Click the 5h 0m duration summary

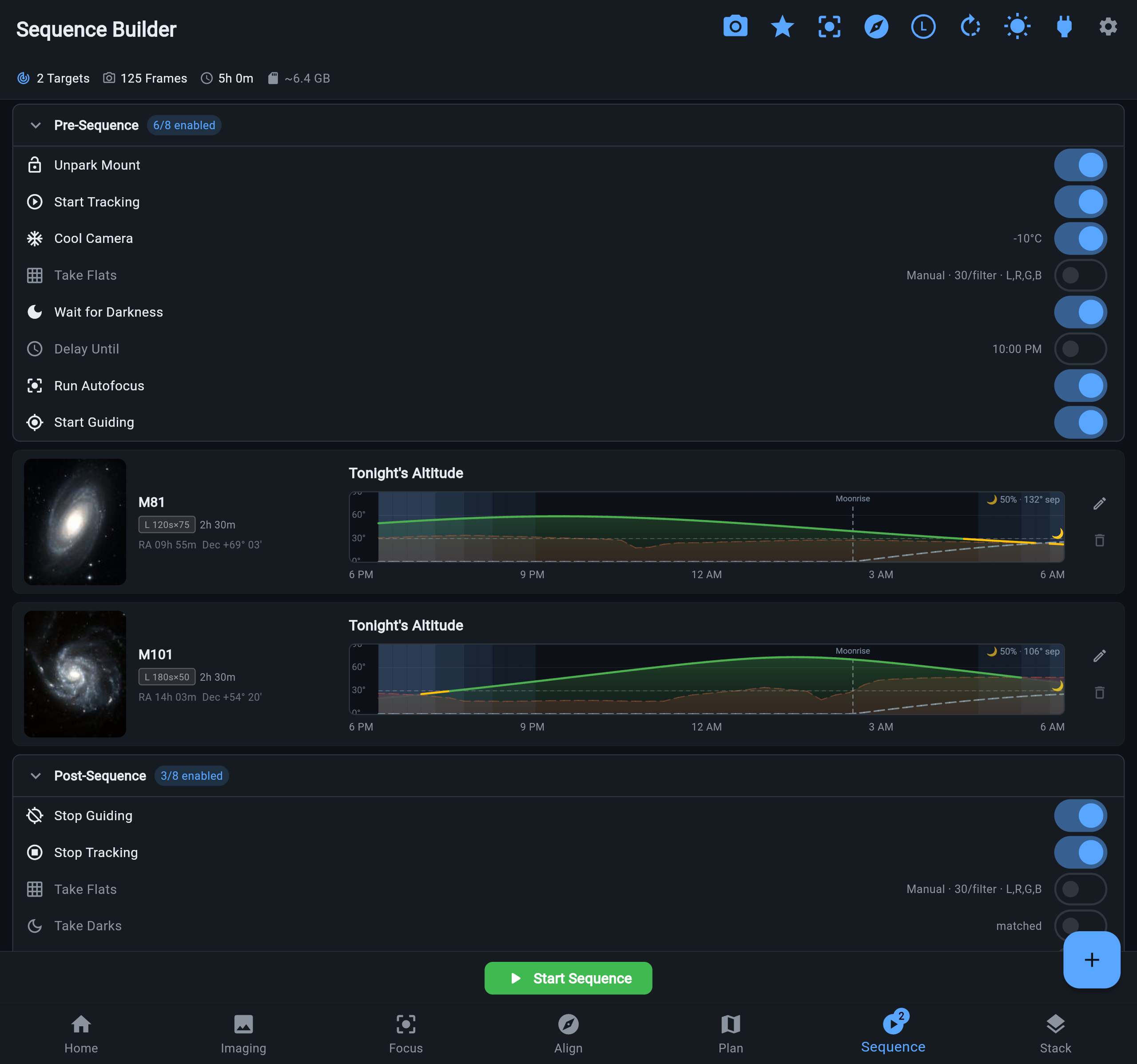tap(227, 78)
